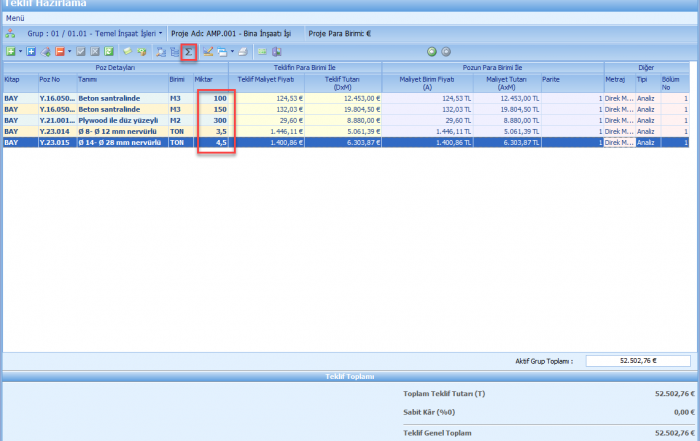Click the green refresh icon in toolbar
The width and height of the screenshot is (700, 441).
(x=109, y=51)
